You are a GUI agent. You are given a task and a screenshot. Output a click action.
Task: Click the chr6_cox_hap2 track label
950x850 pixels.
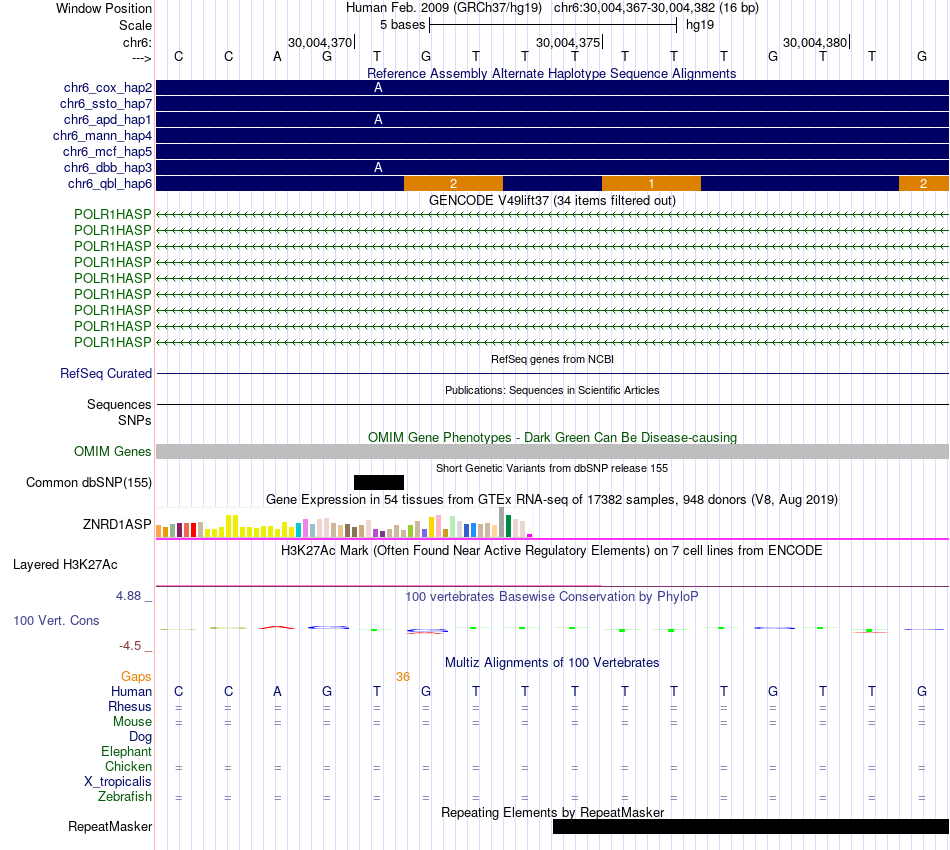(x=108, y=88)
